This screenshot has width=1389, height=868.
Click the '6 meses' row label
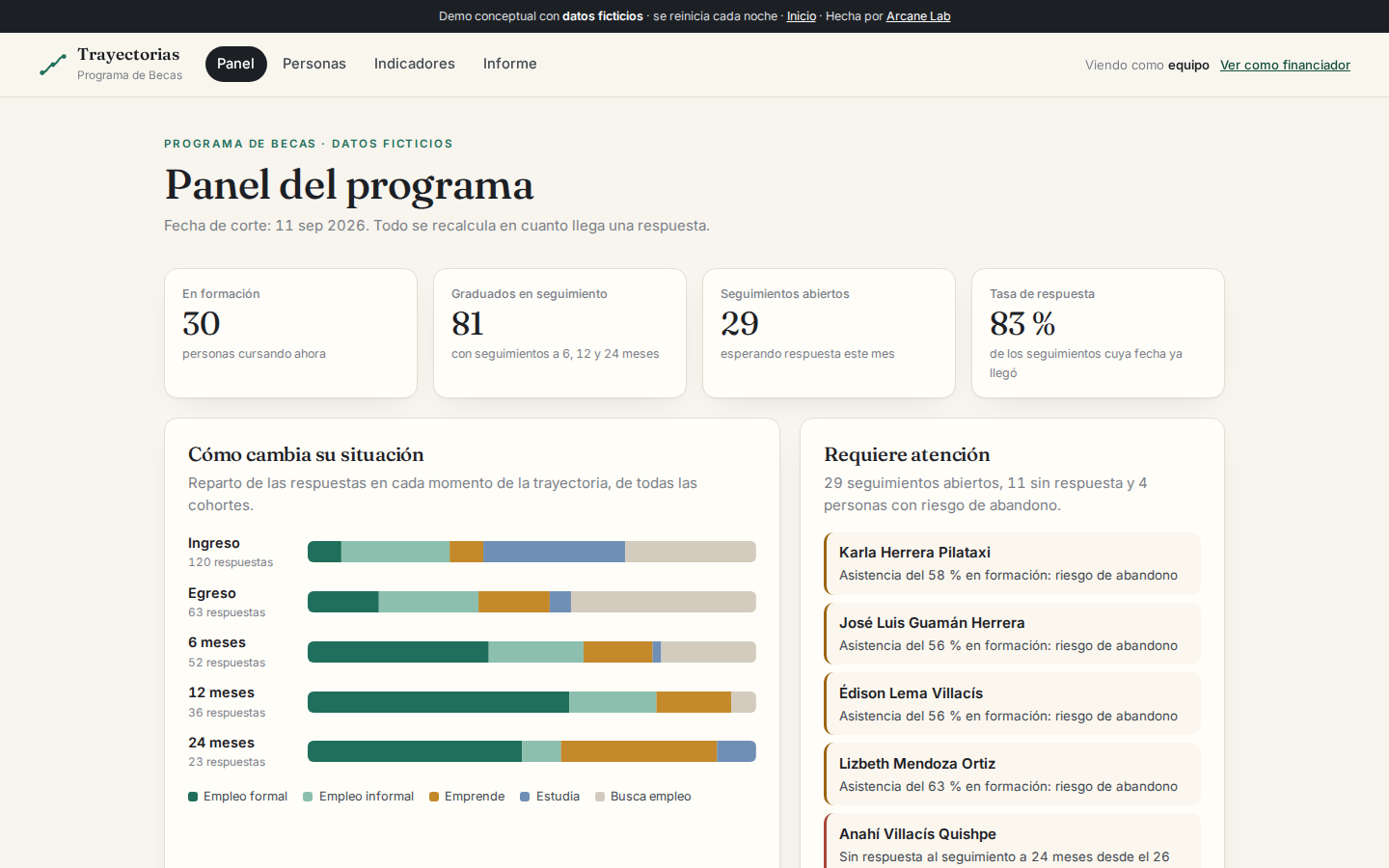click(217, 642)
